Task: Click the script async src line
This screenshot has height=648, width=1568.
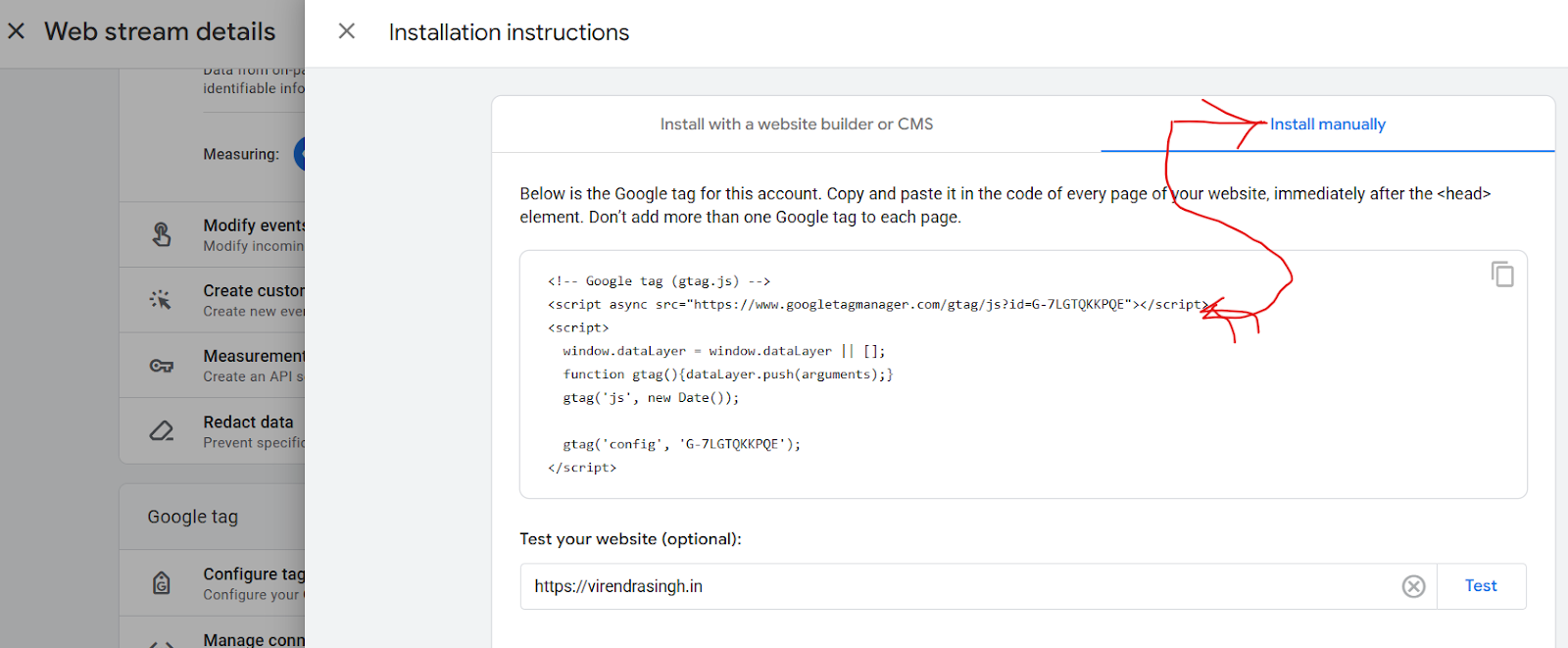Action: coord(879,304)
